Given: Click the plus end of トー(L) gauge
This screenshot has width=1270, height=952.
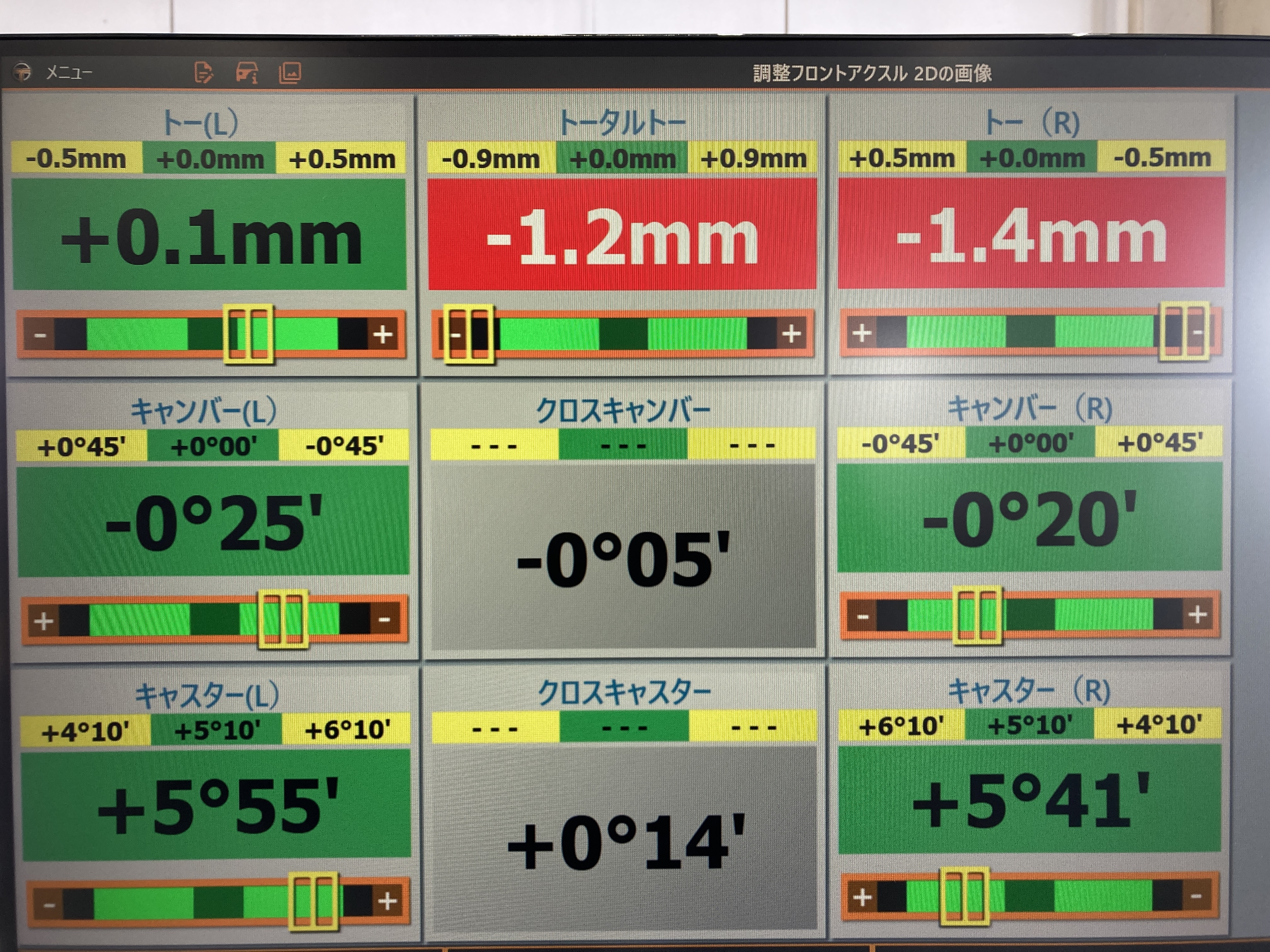Looking at the screenshot, I should 383,335.
